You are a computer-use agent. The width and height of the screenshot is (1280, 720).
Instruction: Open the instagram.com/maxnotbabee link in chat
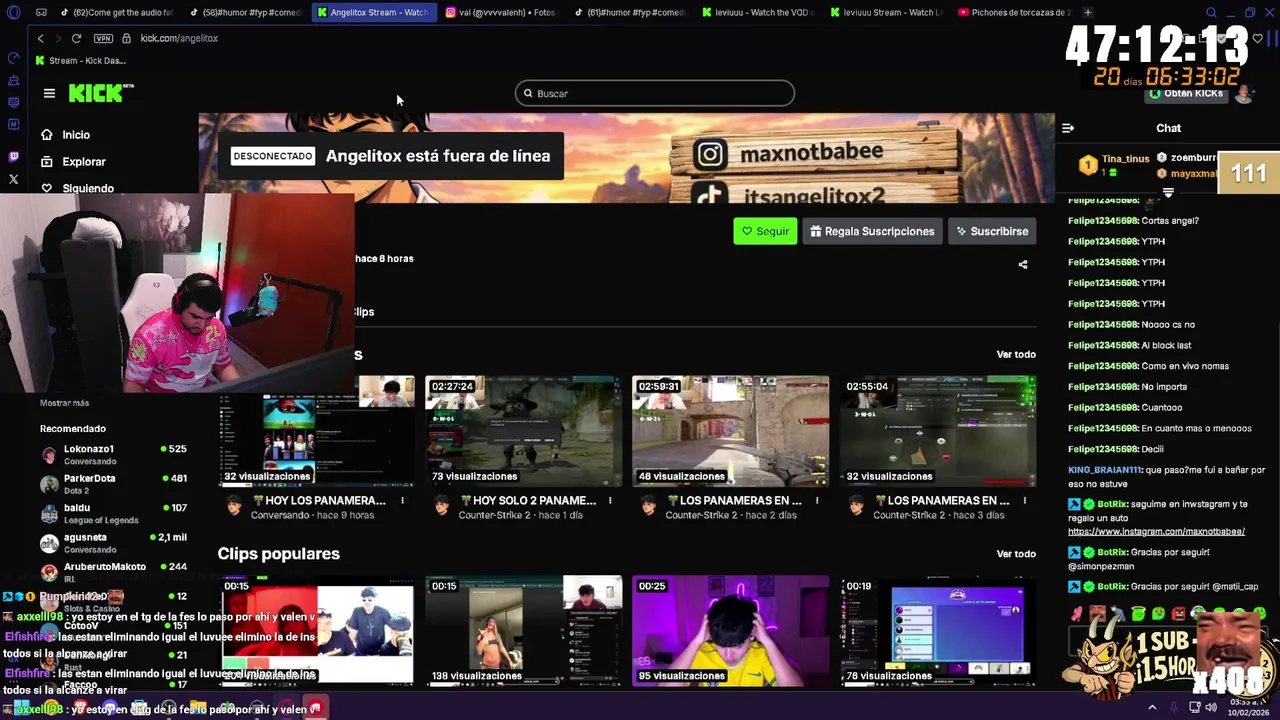[1156, 531]
